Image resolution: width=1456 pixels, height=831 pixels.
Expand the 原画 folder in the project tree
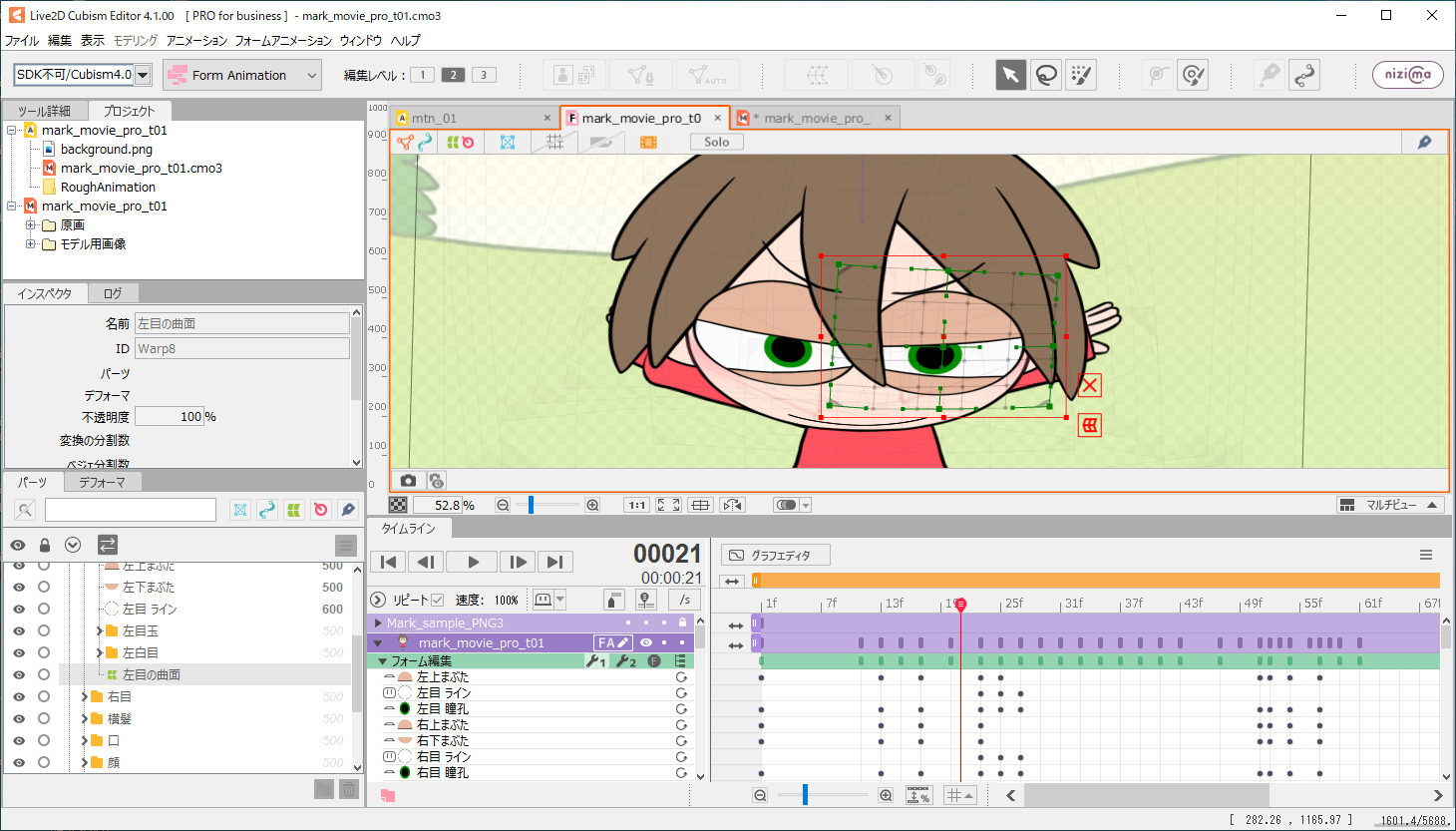pos(31,224)
